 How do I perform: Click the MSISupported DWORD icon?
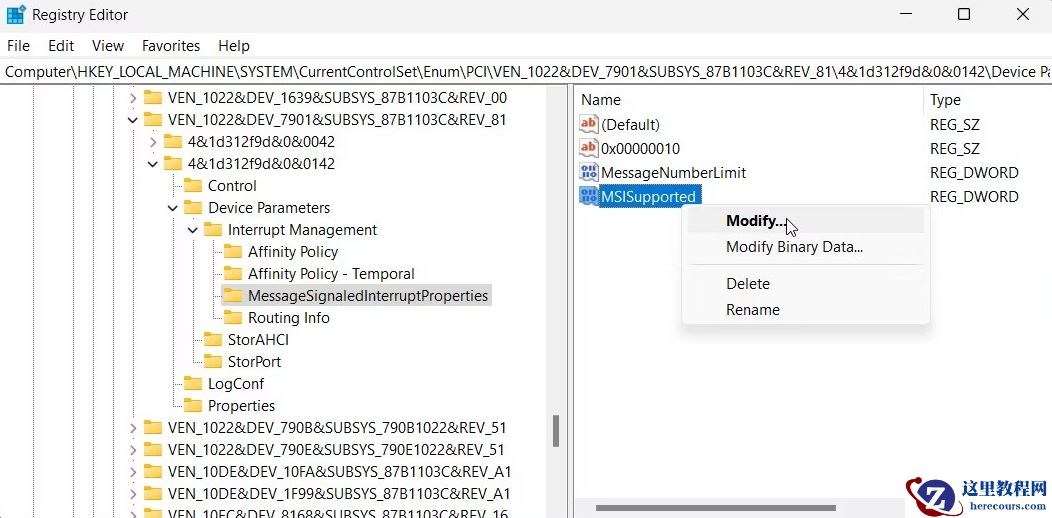[588, 197]
